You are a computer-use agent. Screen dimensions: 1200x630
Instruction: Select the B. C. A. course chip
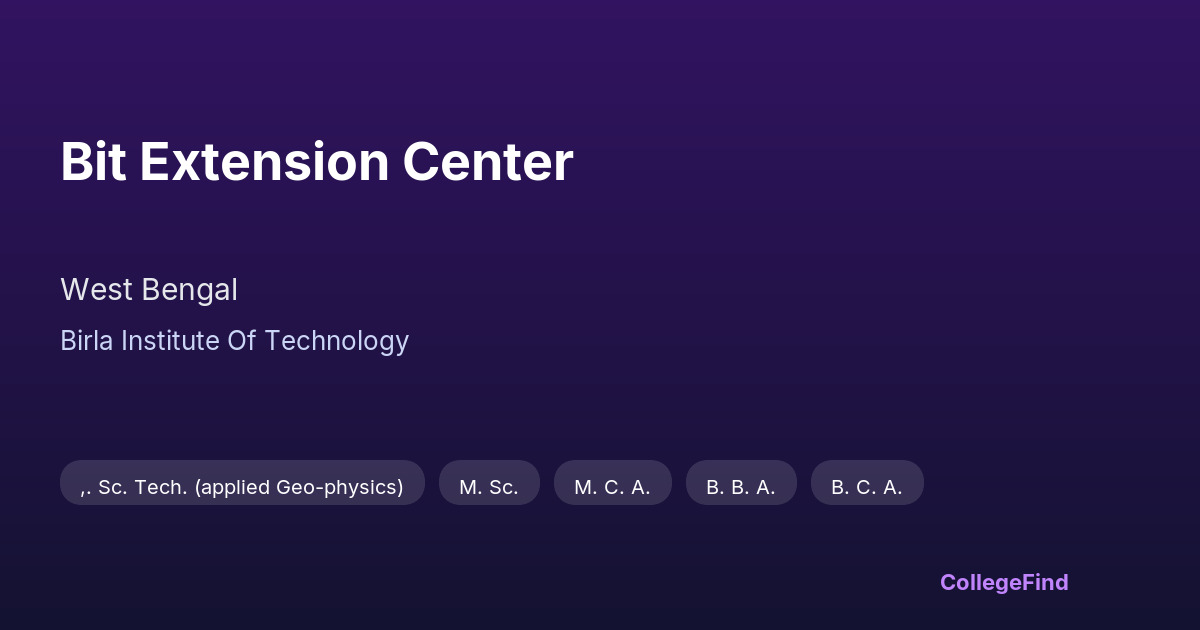tap(867, 487)
